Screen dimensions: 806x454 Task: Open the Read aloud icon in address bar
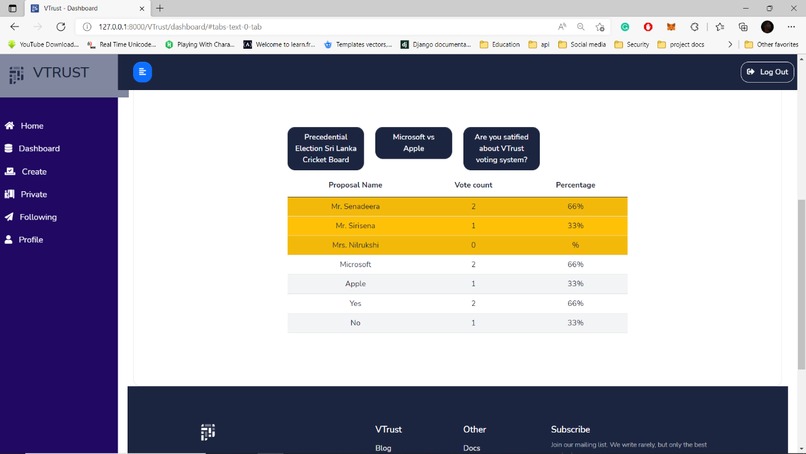click(x=562, y=27)
